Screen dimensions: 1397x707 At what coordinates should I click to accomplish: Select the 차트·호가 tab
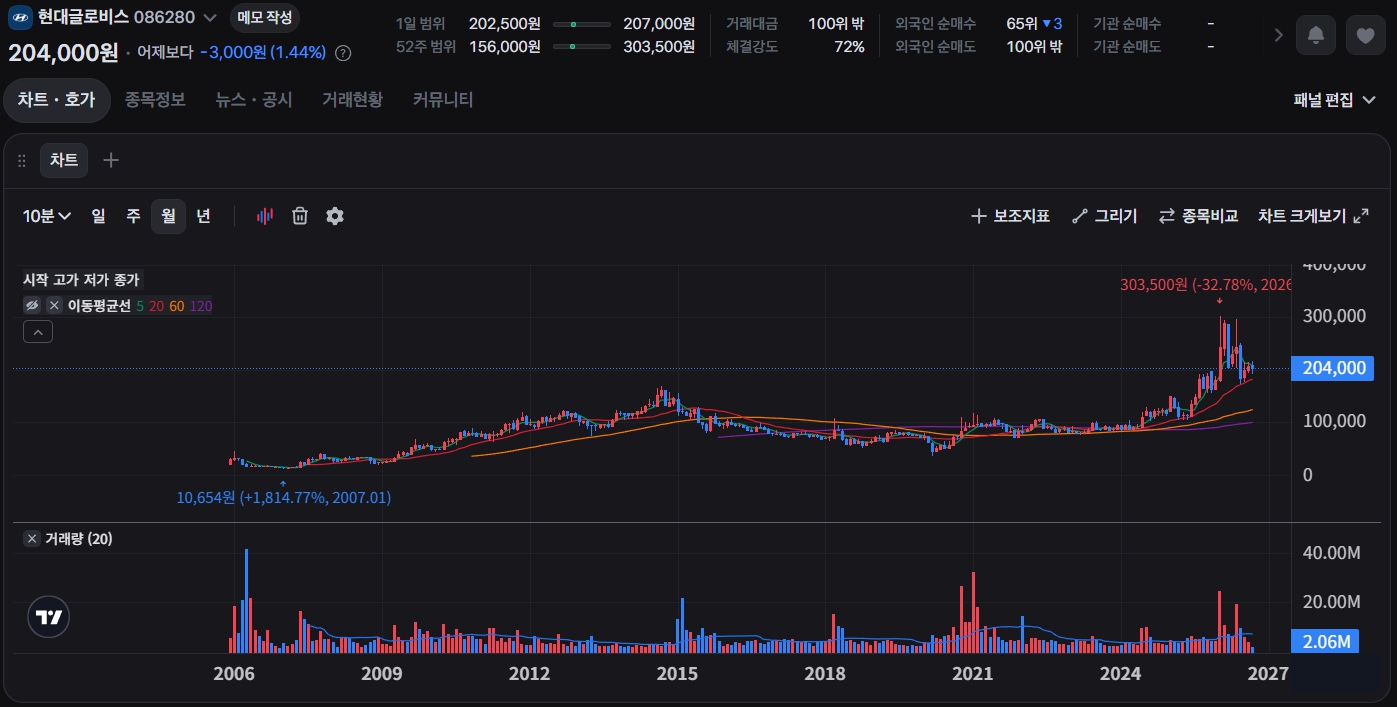click(x=56, y=100)
